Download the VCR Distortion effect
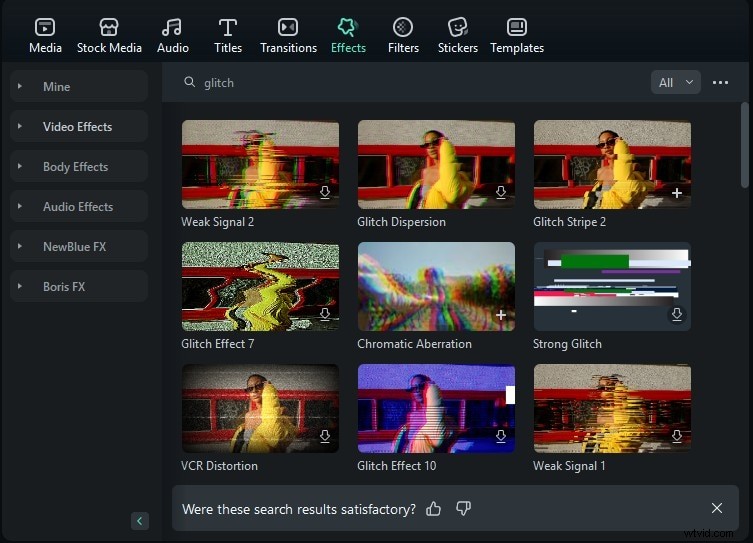 pyautogui.click(x=325, y=436)
